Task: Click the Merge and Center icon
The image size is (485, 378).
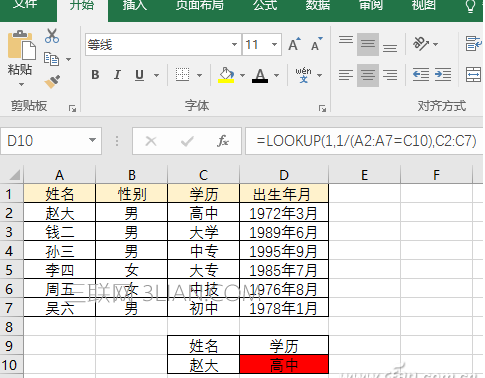Action: (473, 75)
